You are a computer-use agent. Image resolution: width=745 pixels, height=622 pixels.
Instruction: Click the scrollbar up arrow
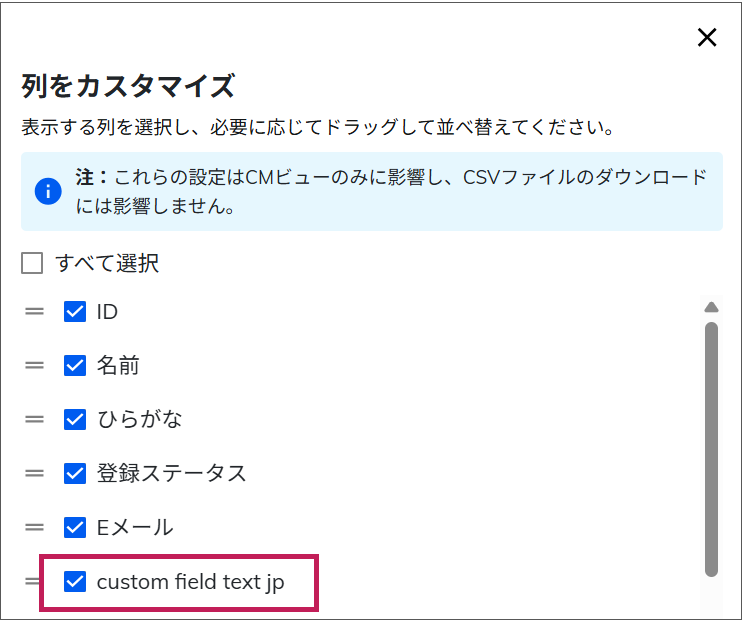[x=711, y=307]
